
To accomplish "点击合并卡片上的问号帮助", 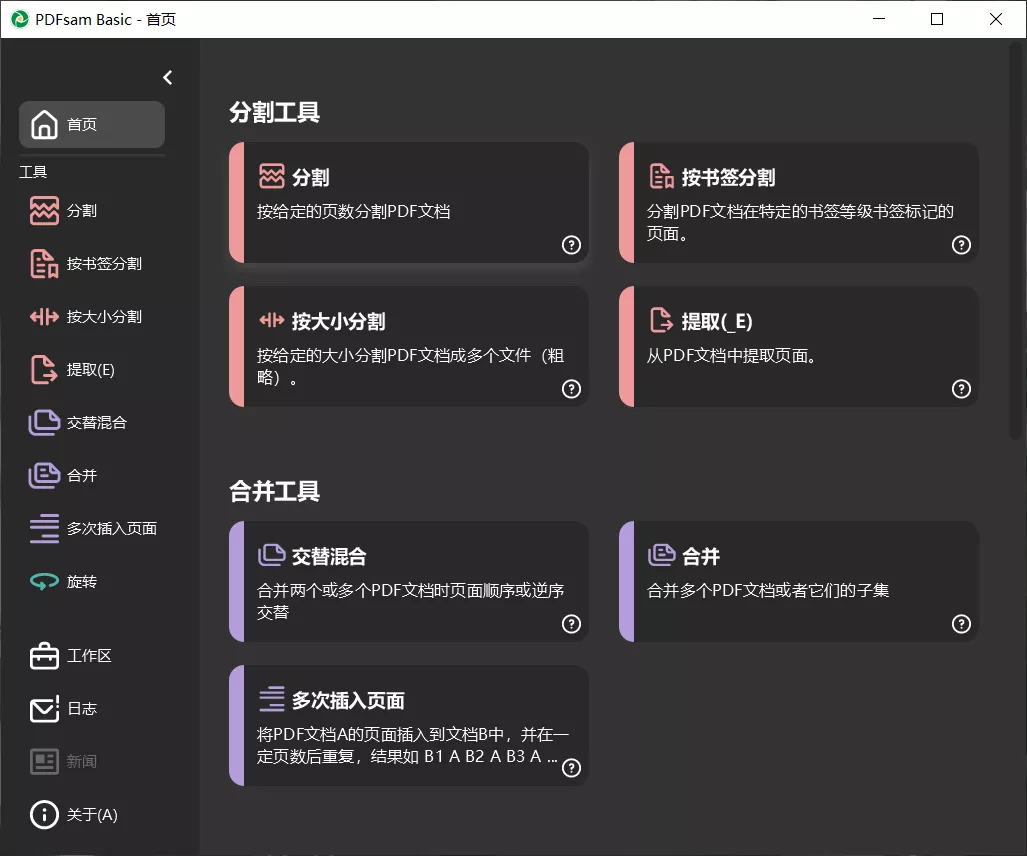I will pyautogui.click(x=961, y=624).
